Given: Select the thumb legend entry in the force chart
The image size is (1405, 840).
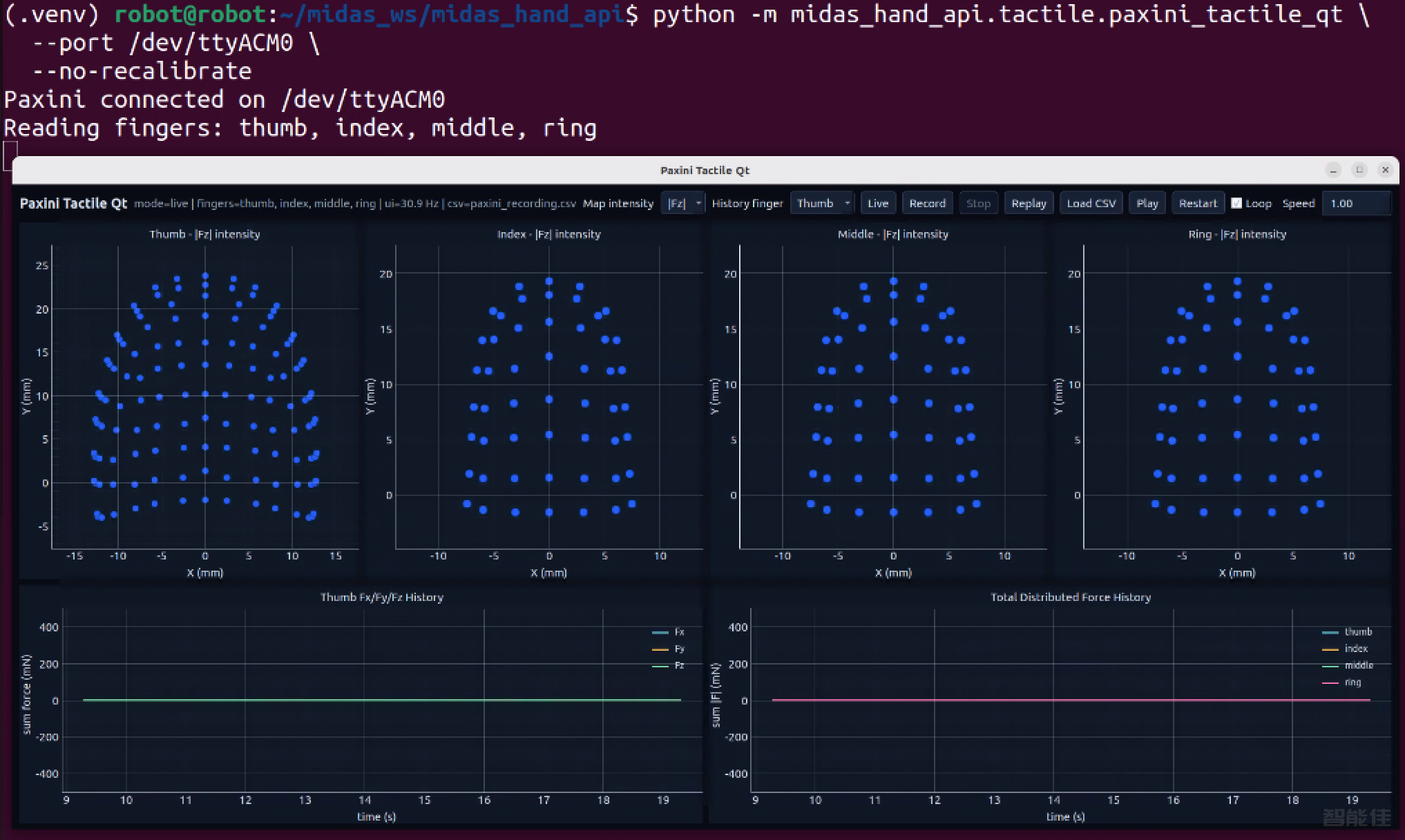Looking at the screenshot, I should (1346, 632).
